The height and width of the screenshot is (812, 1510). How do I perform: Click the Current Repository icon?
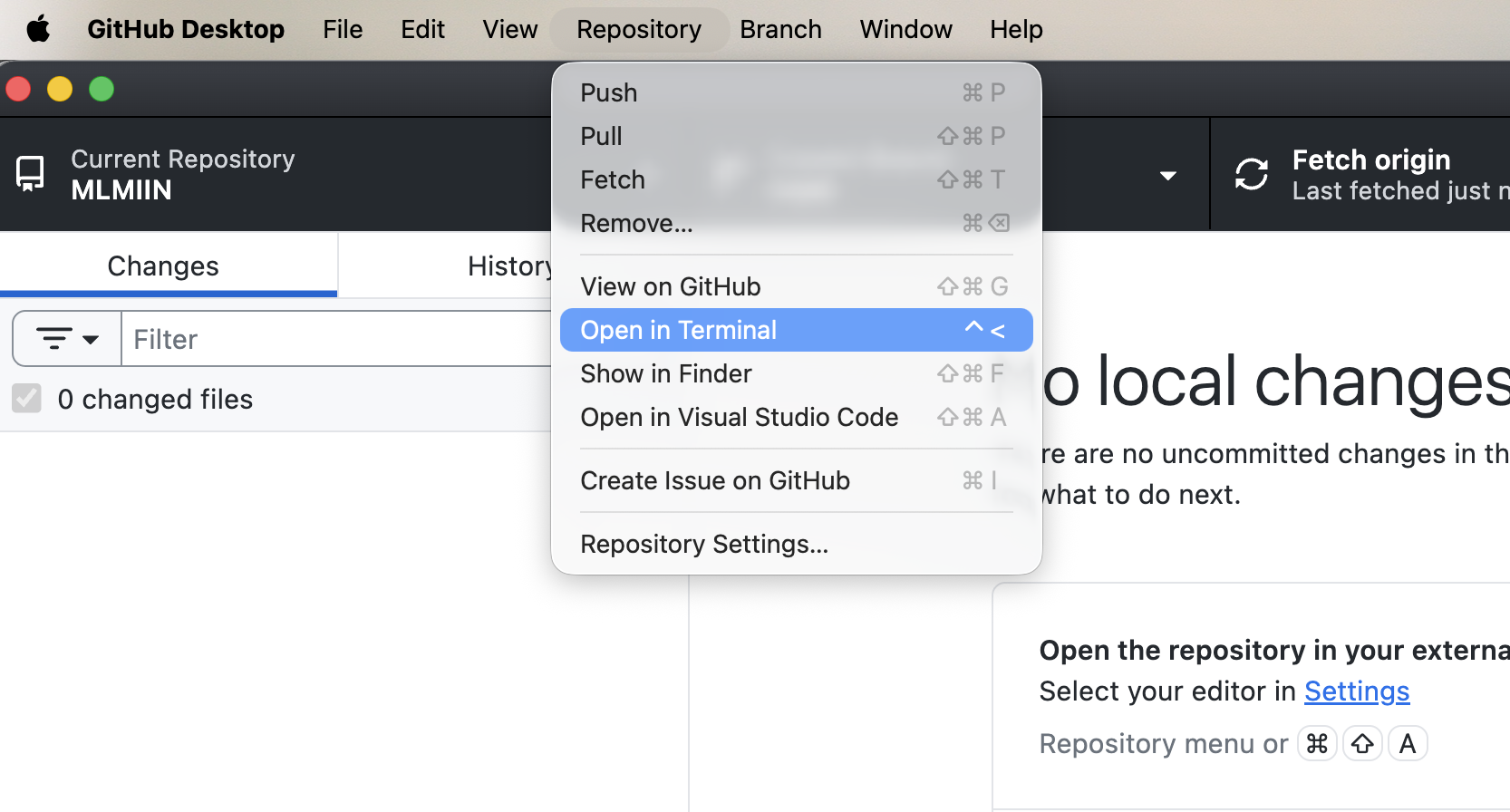[x=30, y=173]
